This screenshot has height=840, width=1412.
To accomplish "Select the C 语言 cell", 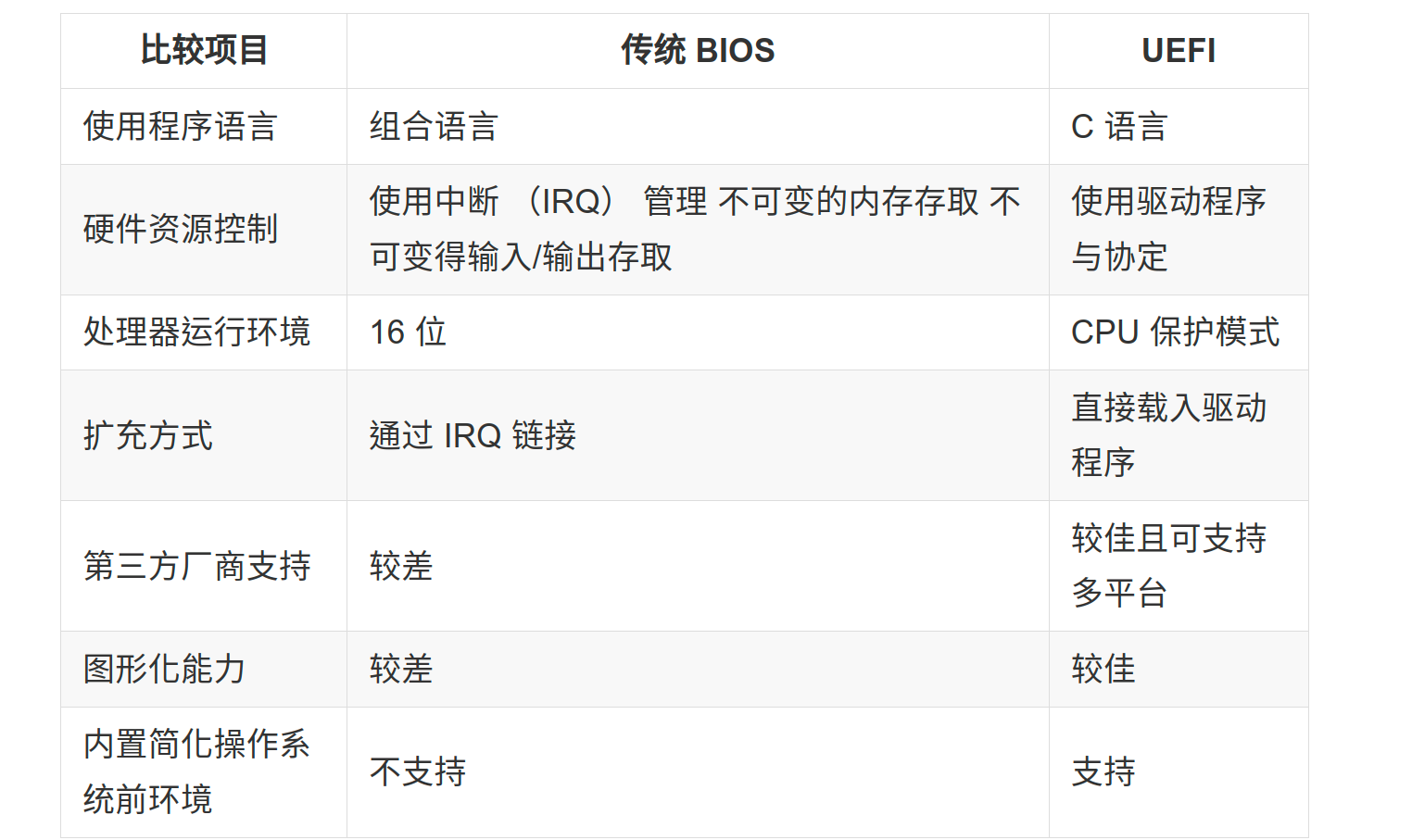I will tap(1119, 127).
